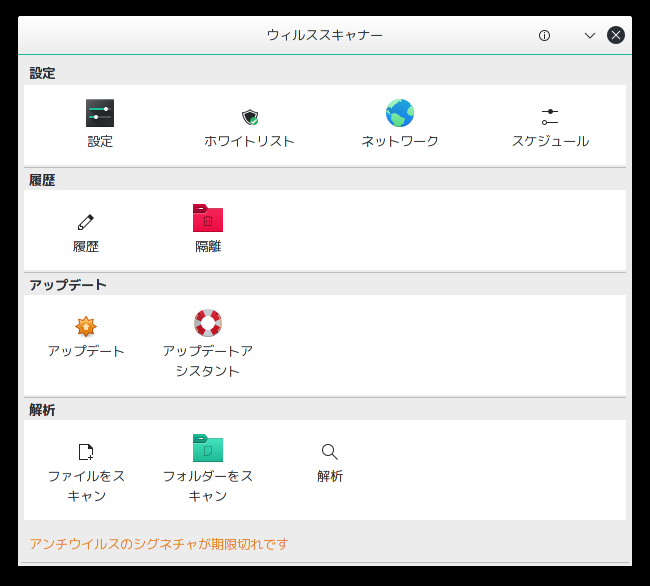Screen dimensions: 650x586
Task: Click the 設定 section header
Action: click(x=42, y=73)
